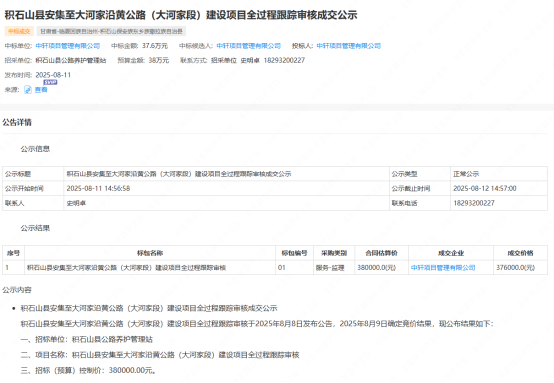Click line 三、招标（预算）控制价
This screenshot has width=554, height=383.
tap(88, 371)
